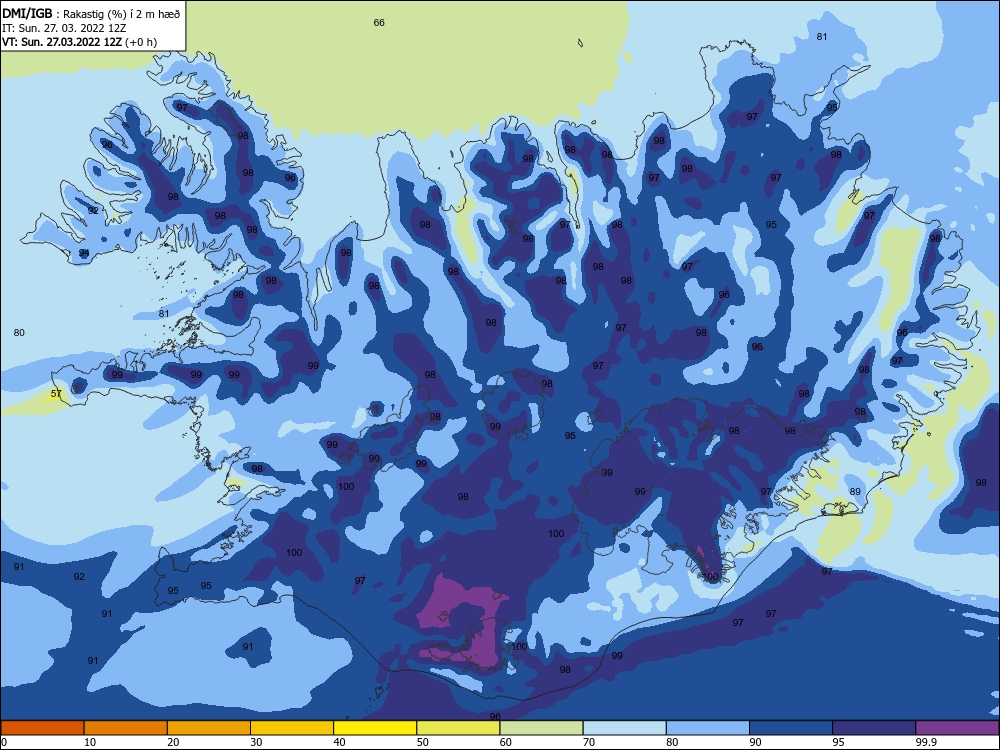The width and height of the screenshot is (1000, 750).
Task: Click the '99.9' legend tick label
Action: click(925, 742)
